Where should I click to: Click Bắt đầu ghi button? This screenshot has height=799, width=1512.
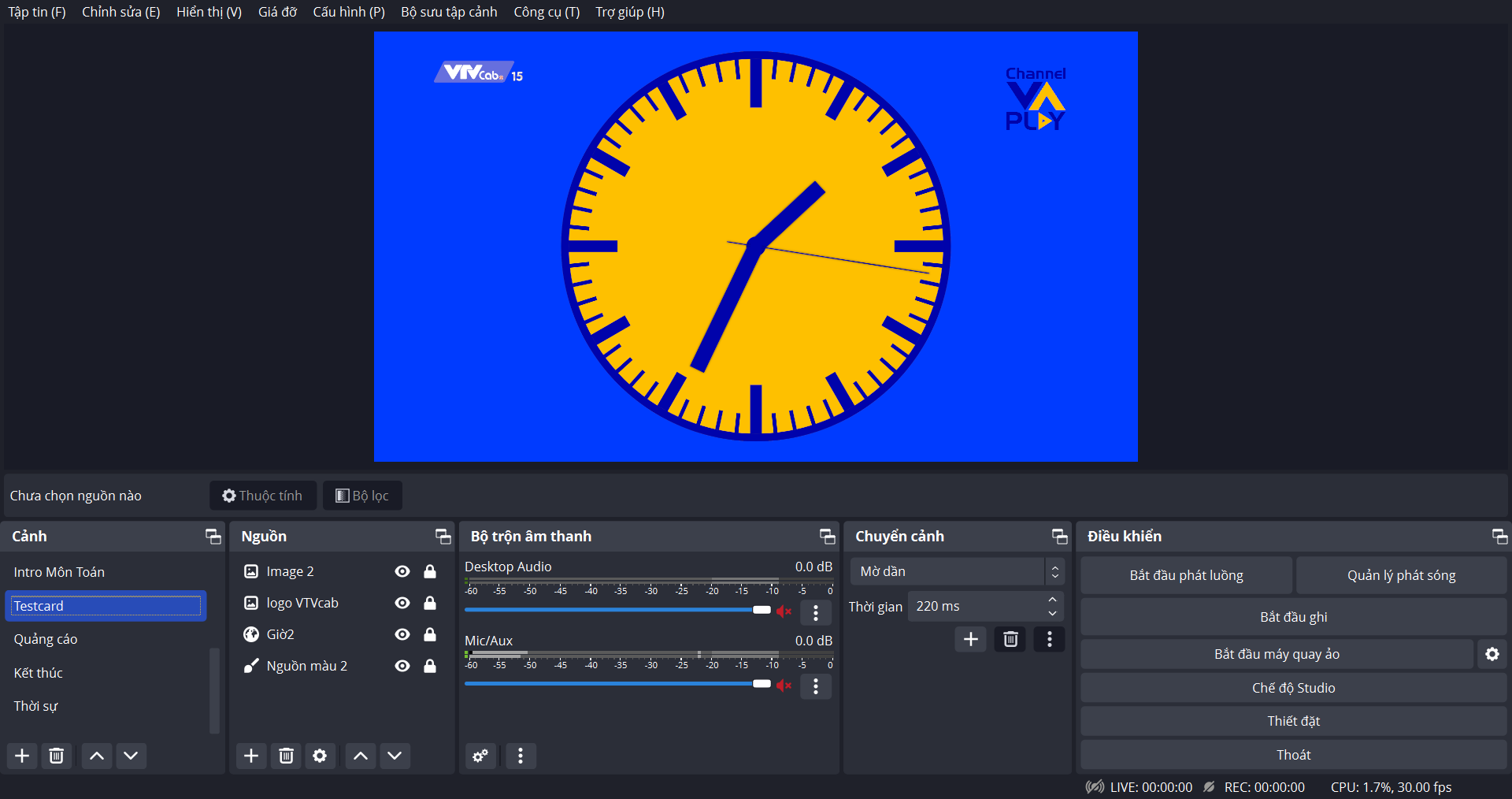(x=1293, y=617)
